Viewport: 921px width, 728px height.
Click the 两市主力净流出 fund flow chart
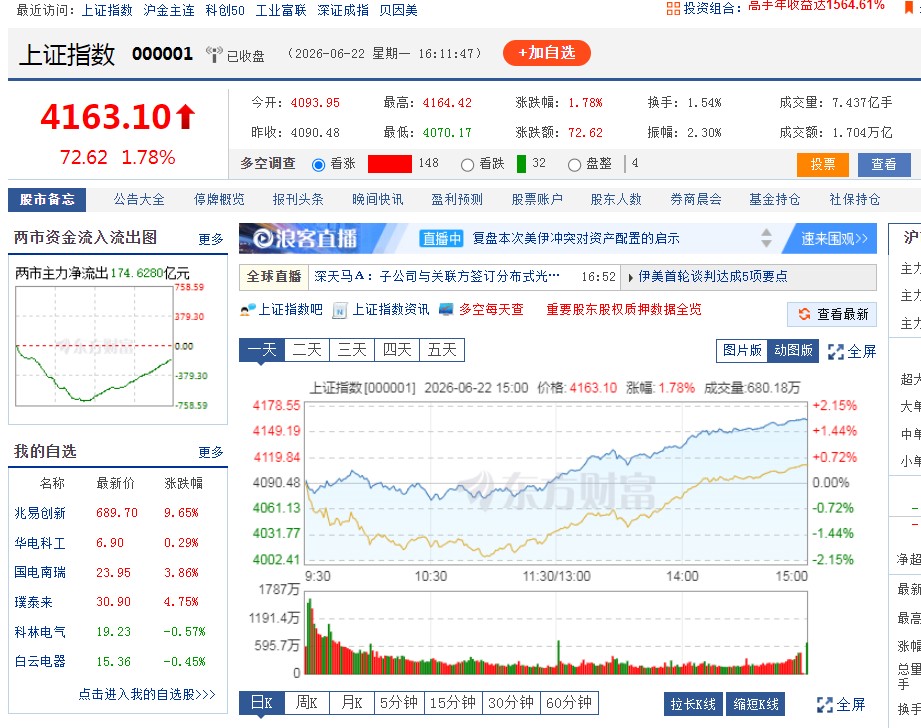(94, 346)
